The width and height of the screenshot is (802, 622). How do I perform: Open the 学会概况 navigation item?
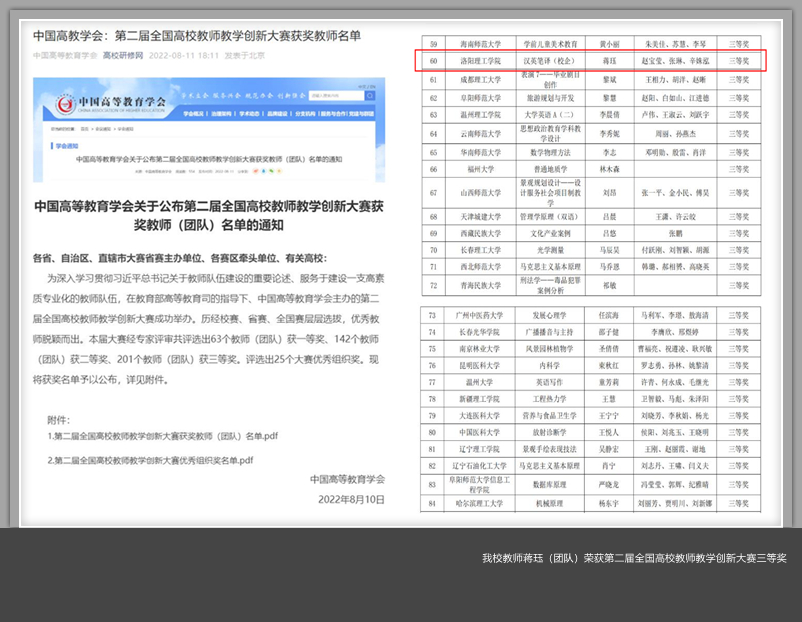(x=194, y=114)
